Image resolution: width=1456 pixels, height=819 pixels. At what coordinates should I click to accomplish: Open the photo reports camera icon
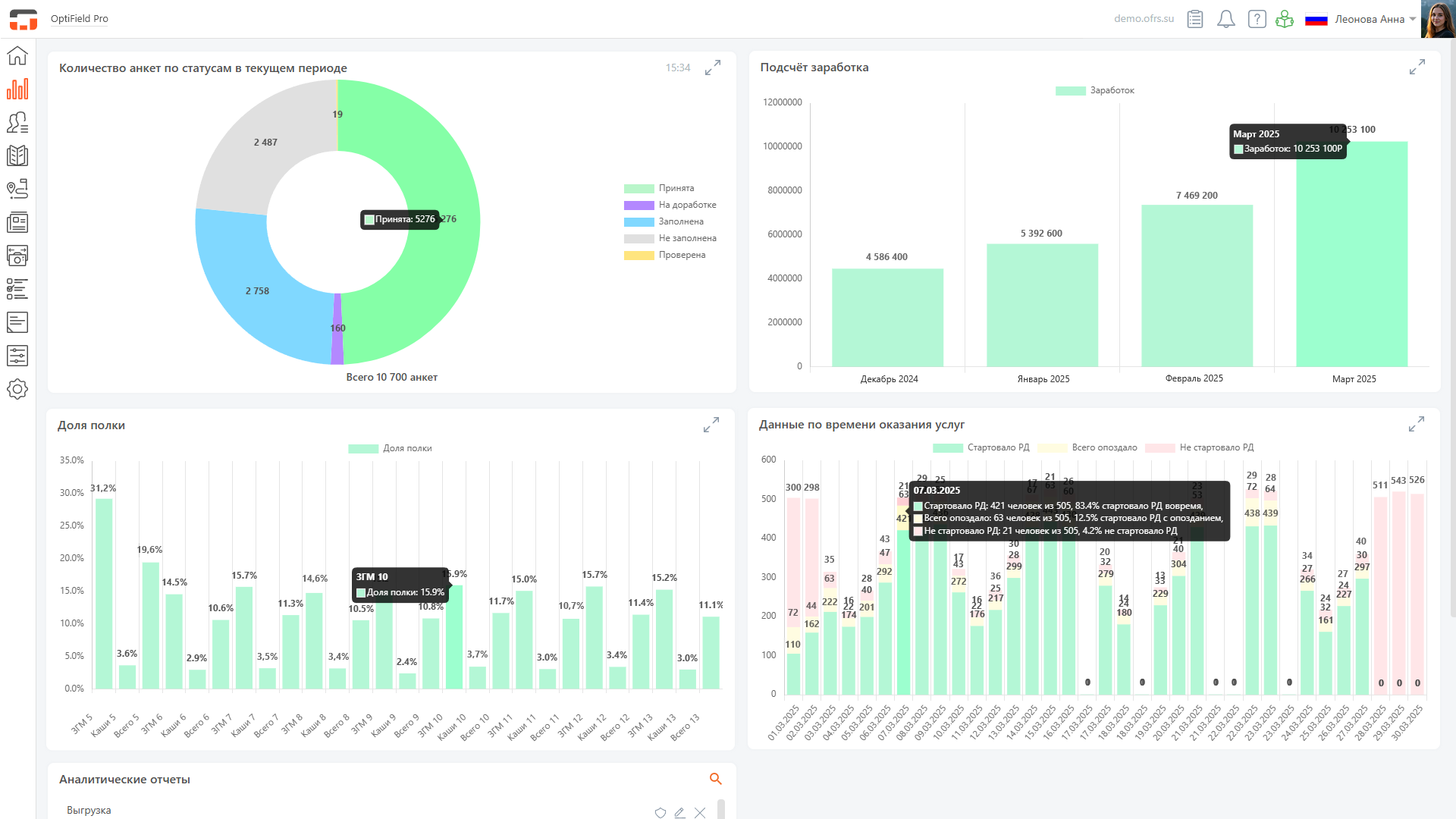click(17, 256)
